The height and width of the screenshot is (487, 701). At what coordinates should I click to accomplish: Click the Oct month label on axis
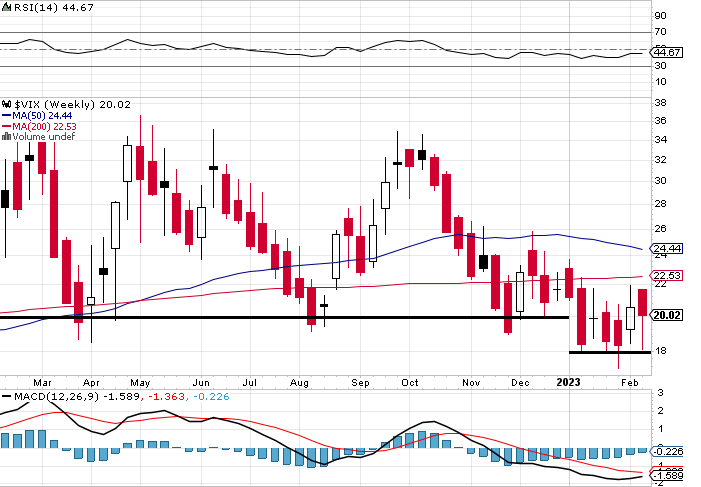410,383
